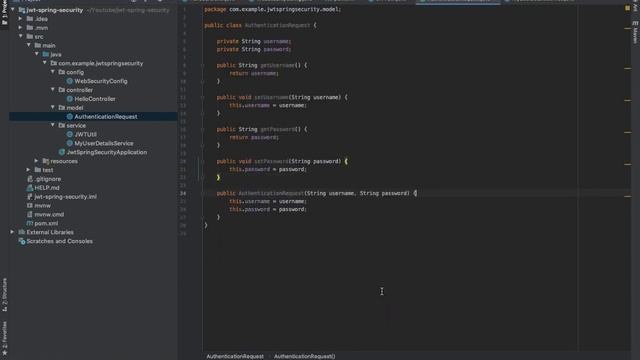Collapse the main folder arrow
The width and height of the screenshot is (640, 360).
coord(29,45)
